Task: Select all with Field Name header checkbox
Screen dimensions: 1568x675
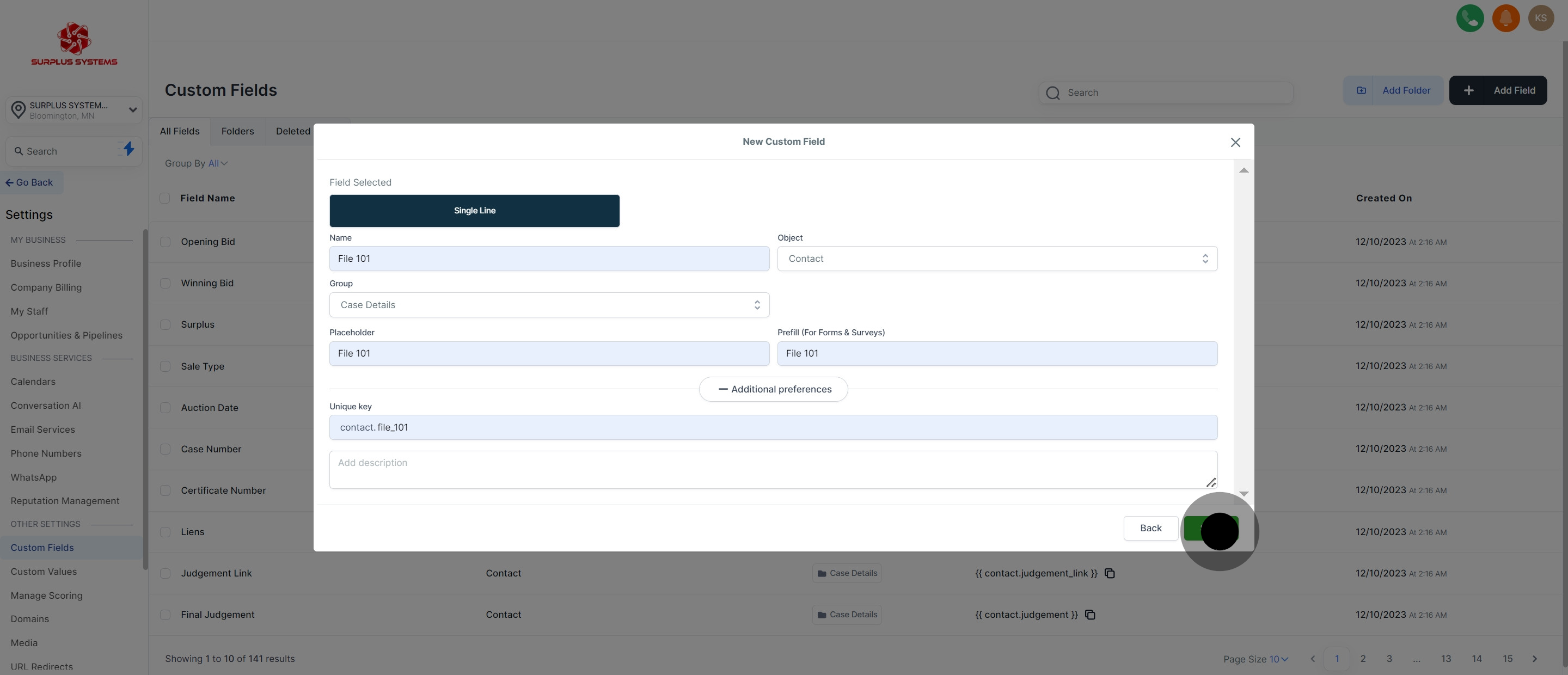Action: click(165, 199)
